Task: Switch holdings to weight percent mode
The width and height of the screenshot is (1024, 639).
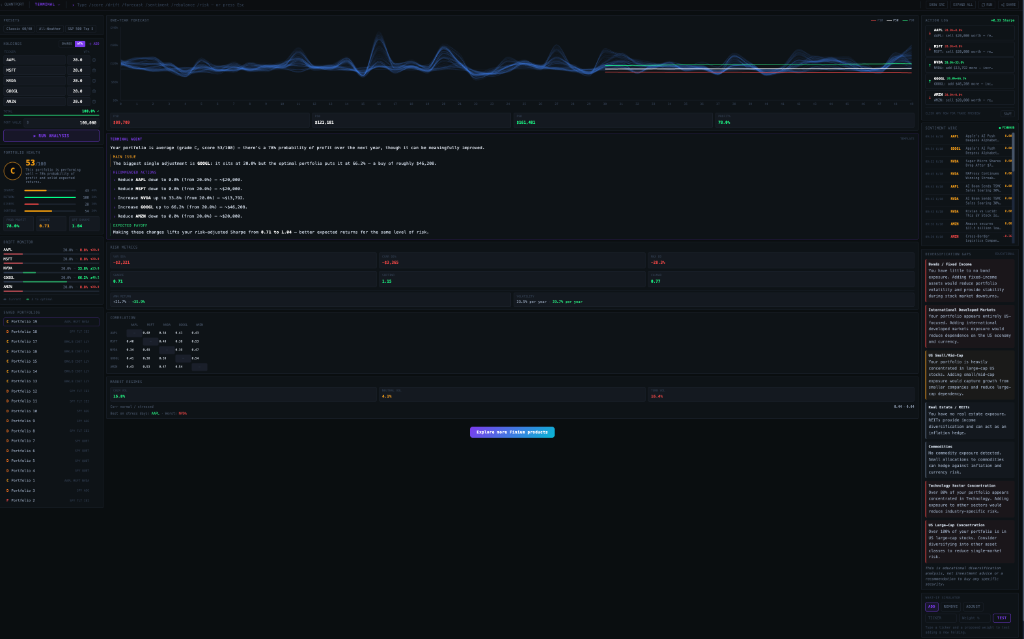Action: (80, 44)
